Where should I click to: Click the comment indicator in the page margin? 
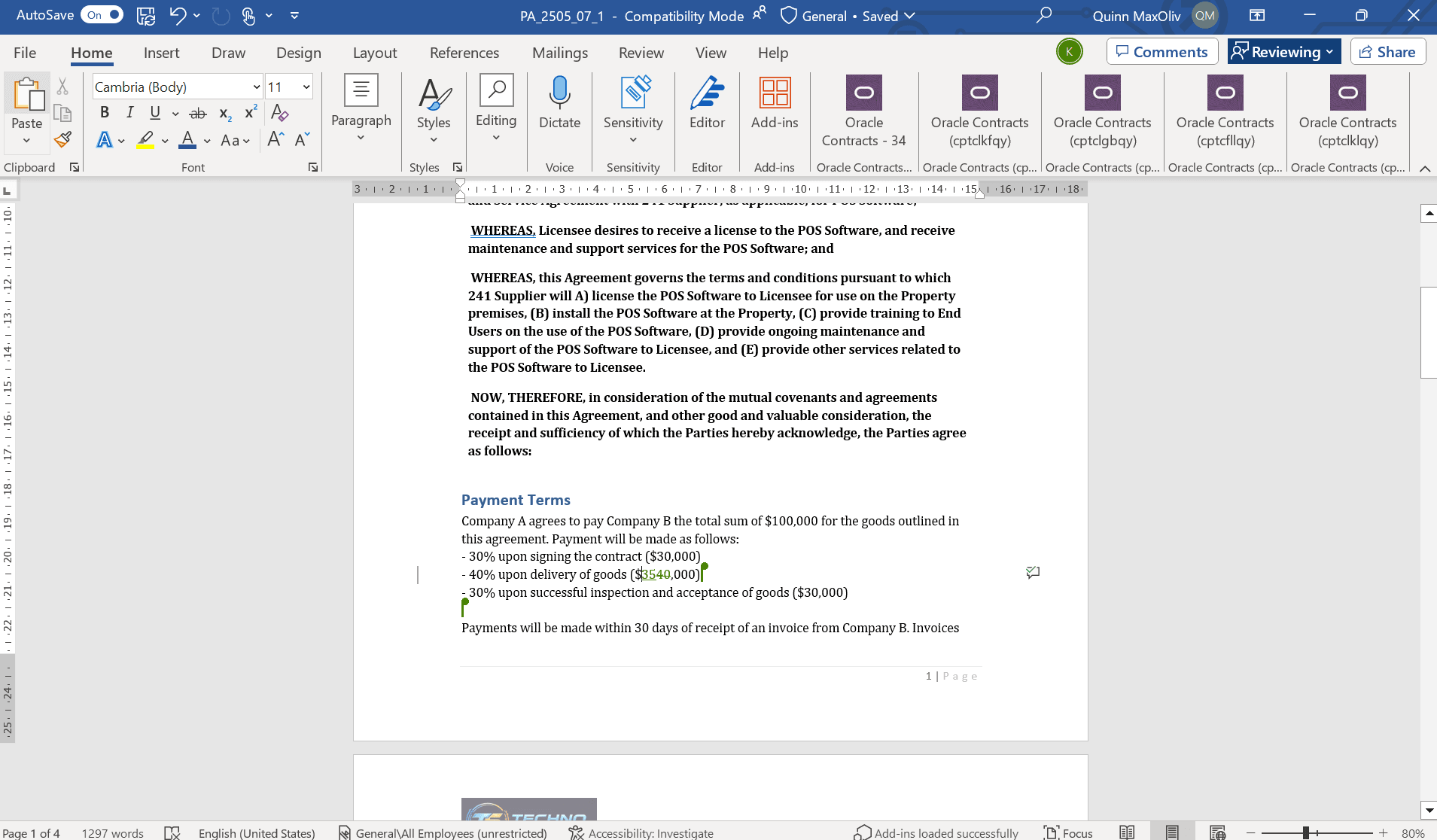[x=1033, y=573]
